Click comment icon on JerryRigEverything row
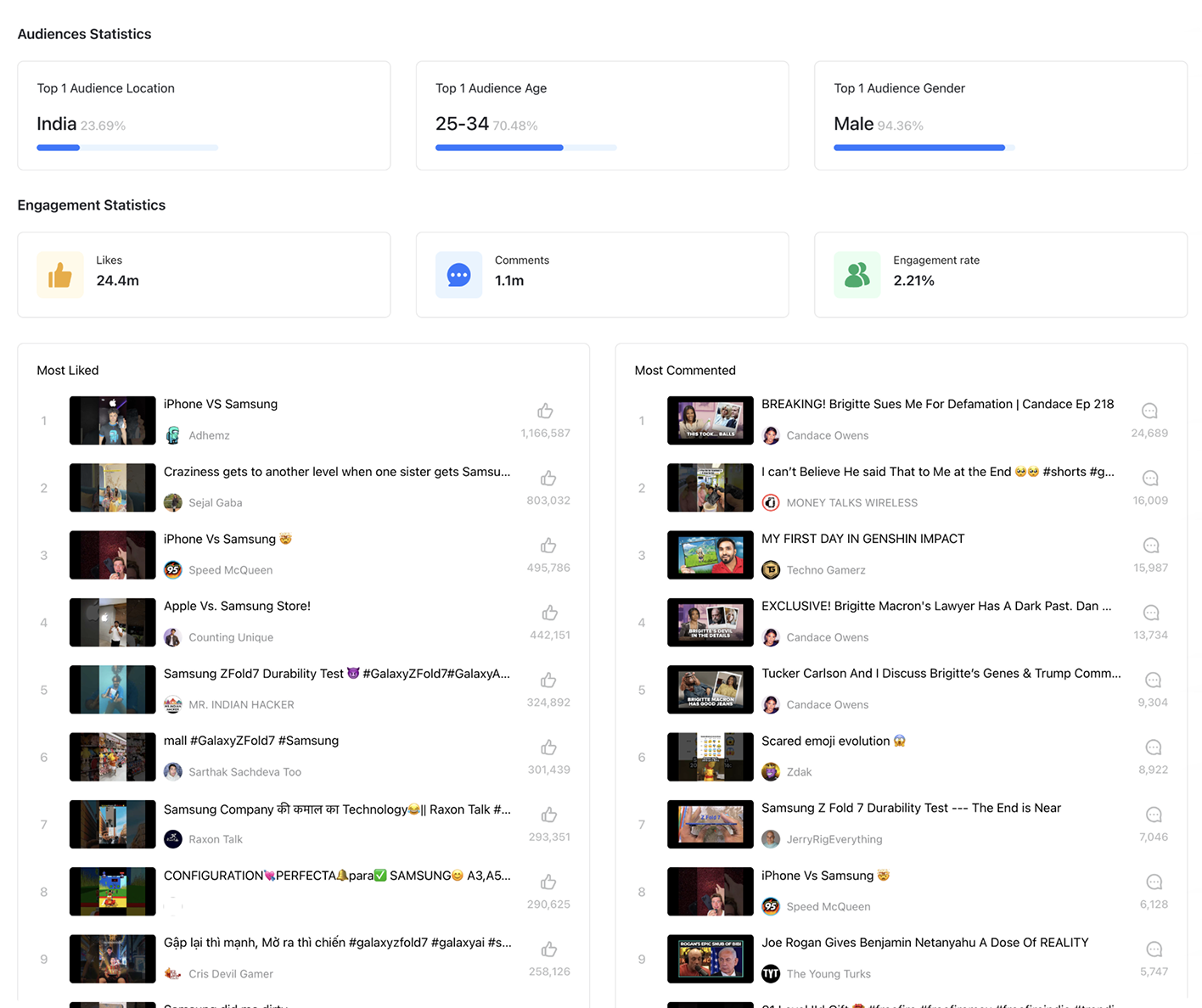 pyautogui.click(x=1154, y=815)
